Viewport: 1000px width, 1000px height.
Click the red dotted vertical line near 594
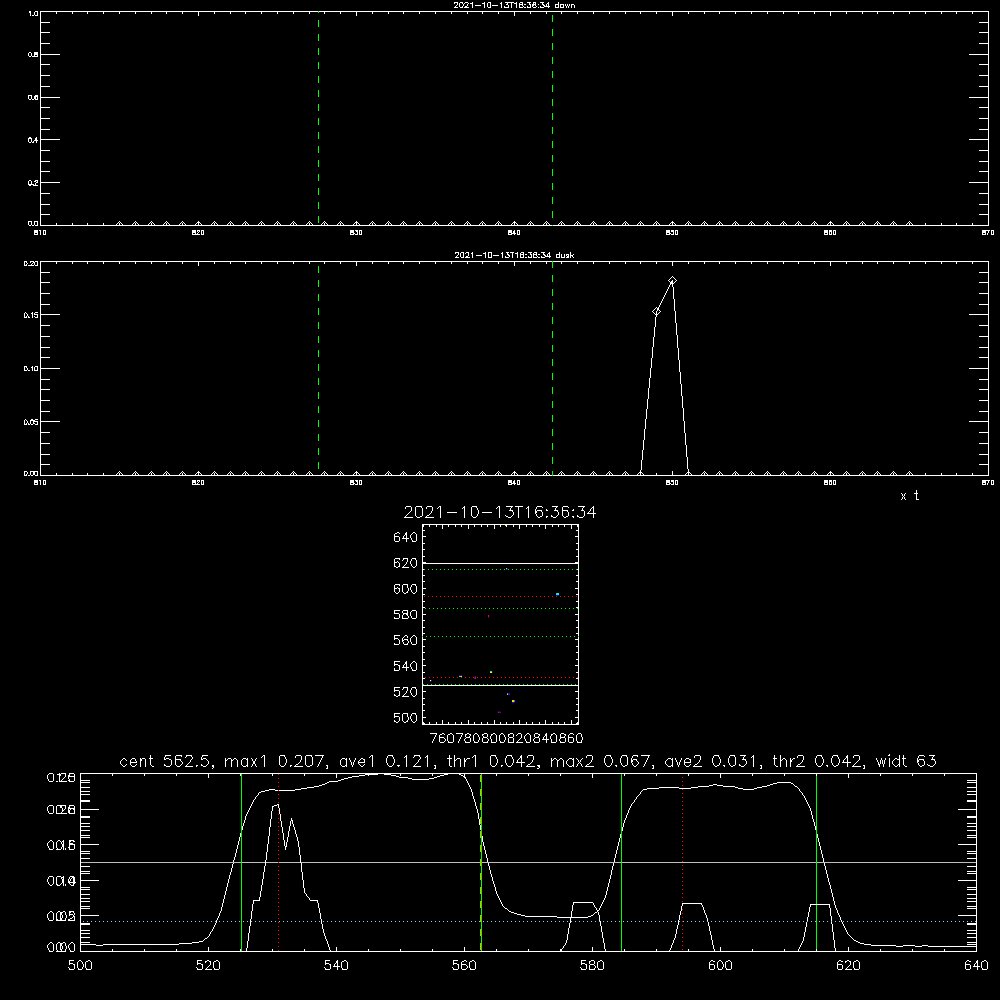(x=682, y=861)
